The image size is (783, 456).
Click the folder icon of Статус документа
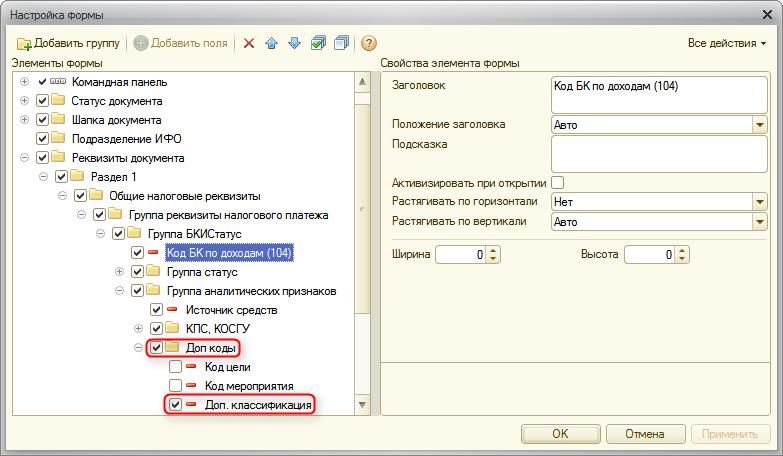tap(59, 100)
